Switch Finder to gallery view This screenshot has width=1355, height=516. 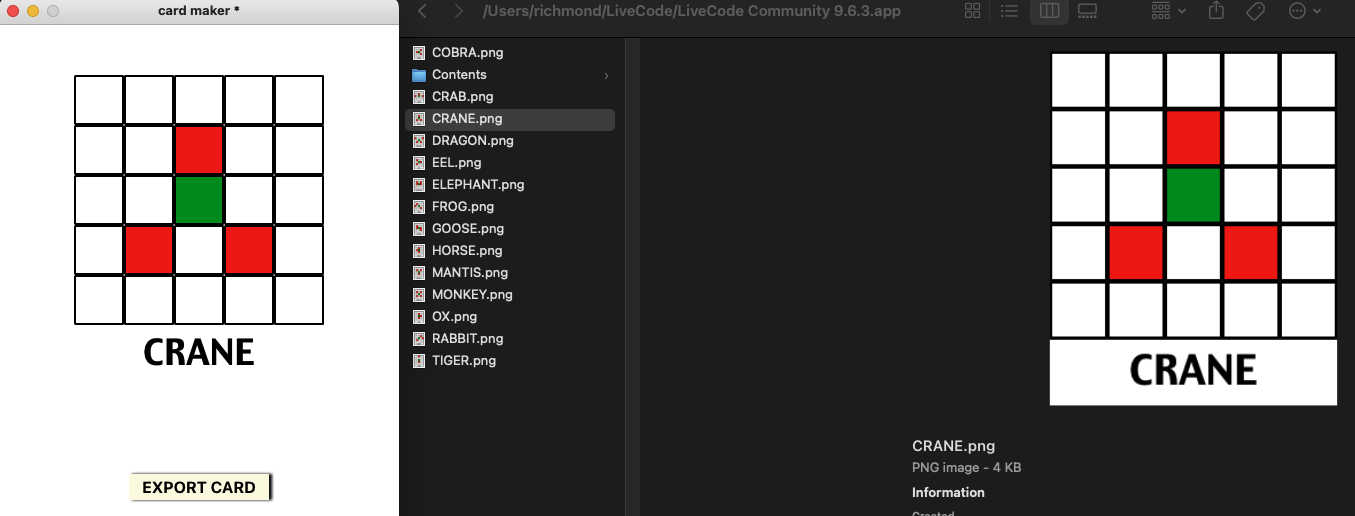pyautogui.click(x=1088, y=11)
